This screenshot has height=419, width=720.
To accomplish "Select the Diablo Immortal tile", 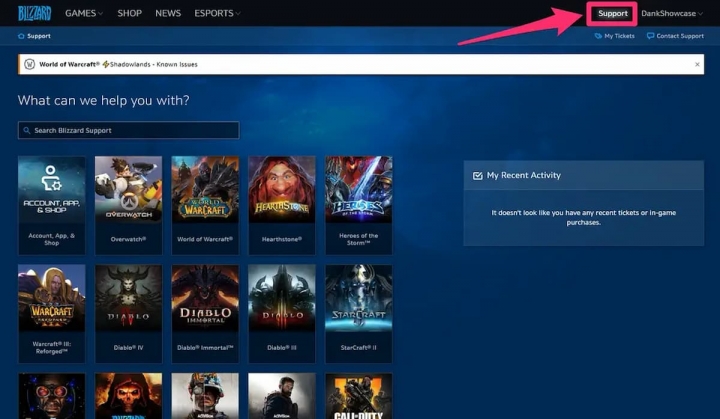I will [205, 313].
